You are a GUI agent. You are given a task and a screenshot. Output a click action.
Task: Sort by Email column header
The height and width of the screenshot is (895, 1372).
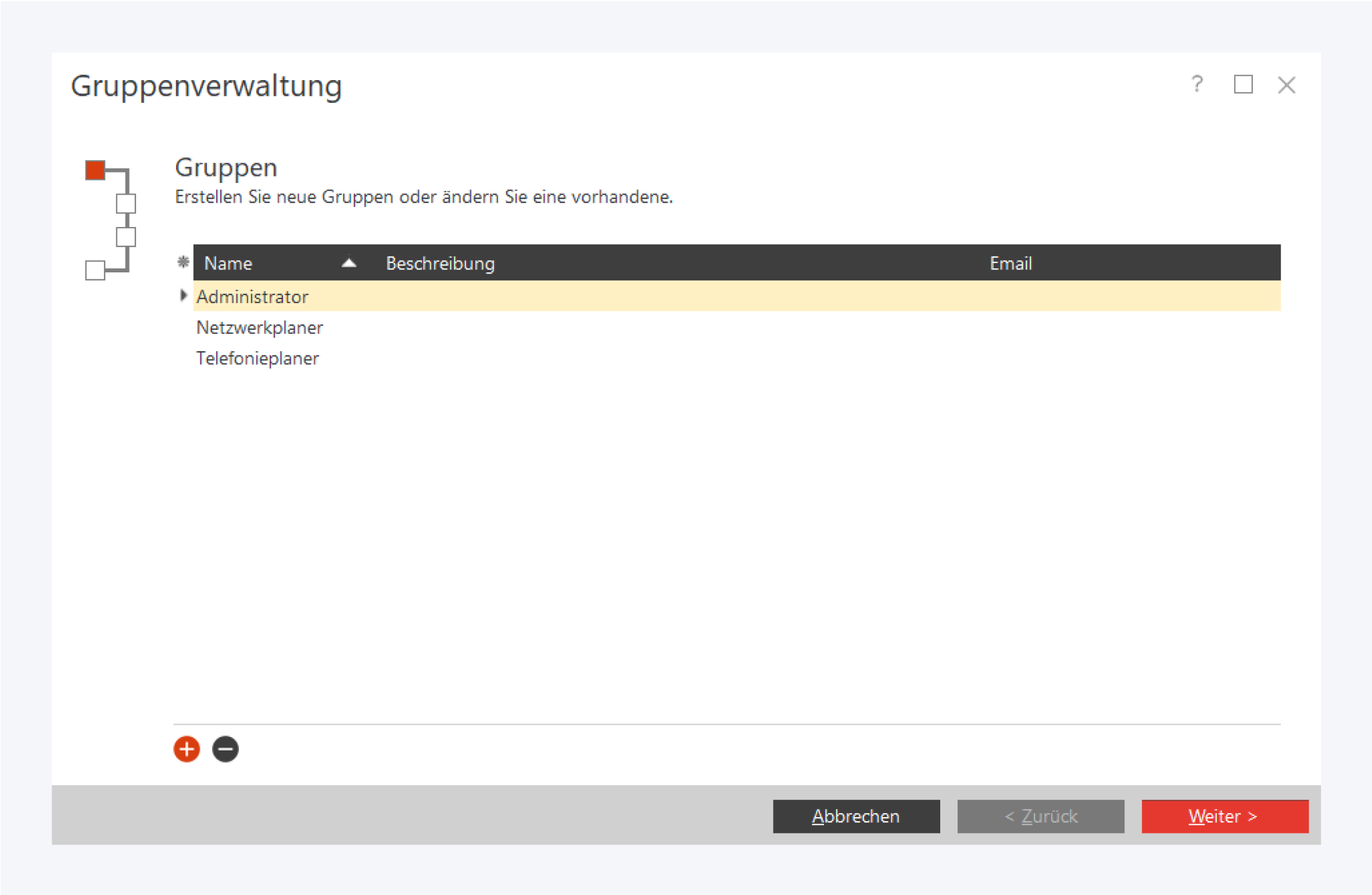point(1011,263)
